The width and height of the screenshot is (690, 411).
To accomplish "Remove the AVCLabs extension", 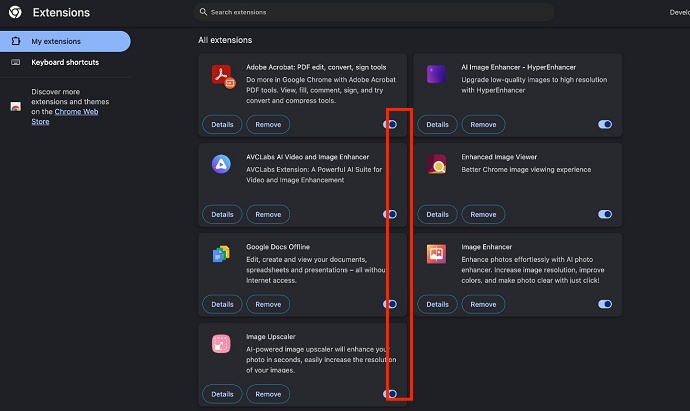I will (x=268, y=214).
